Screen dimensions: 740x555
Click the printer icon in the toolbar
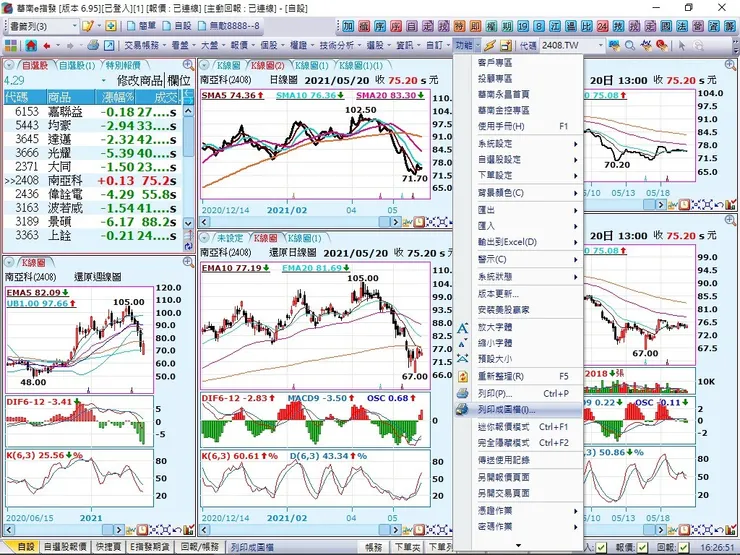click(x=93, y=45)
